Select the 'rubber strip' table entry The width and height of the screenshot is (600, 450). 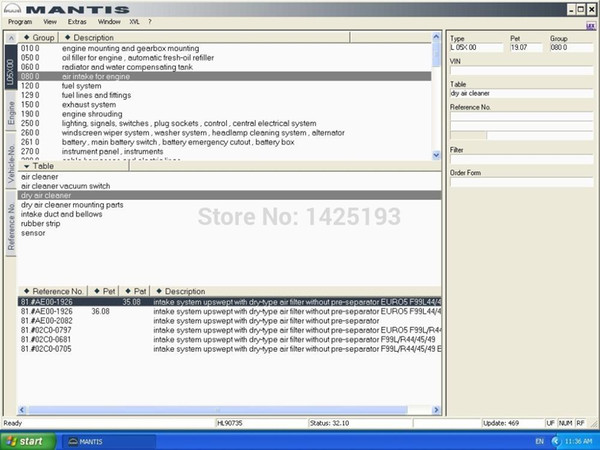[230, 223]
